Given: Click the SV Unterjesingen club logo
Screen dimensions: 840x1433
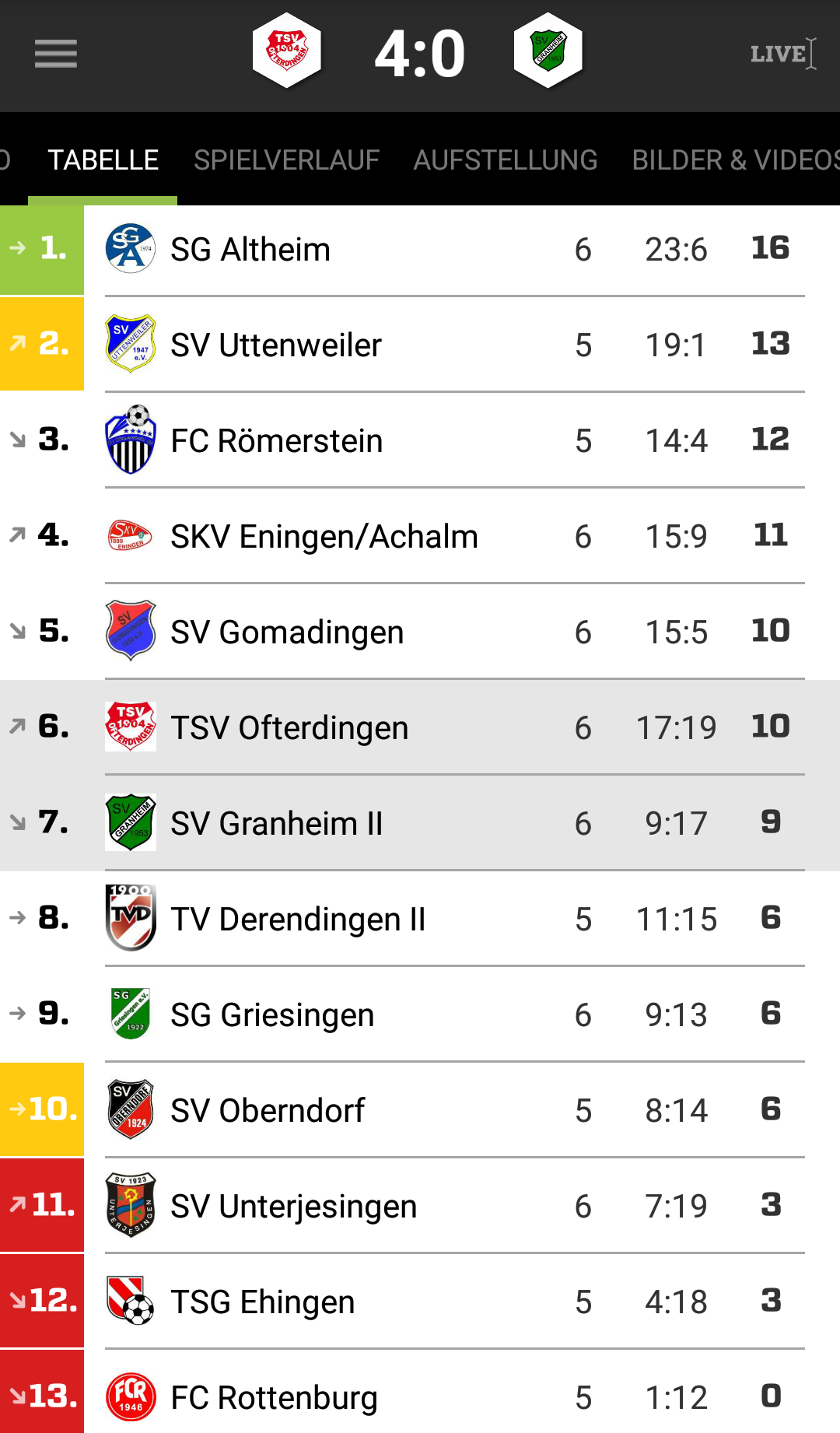Looking at the screenshot, I should pos(131,1205).
